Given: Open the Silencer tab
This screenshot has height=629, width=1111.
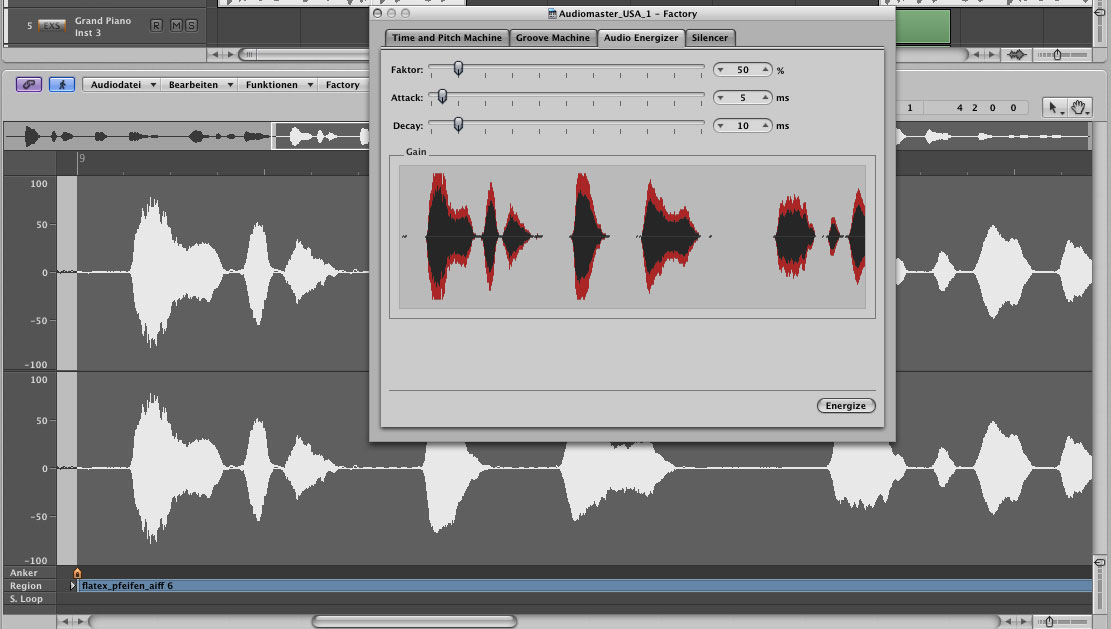Looking at the screenshot, I should [710, 37].
